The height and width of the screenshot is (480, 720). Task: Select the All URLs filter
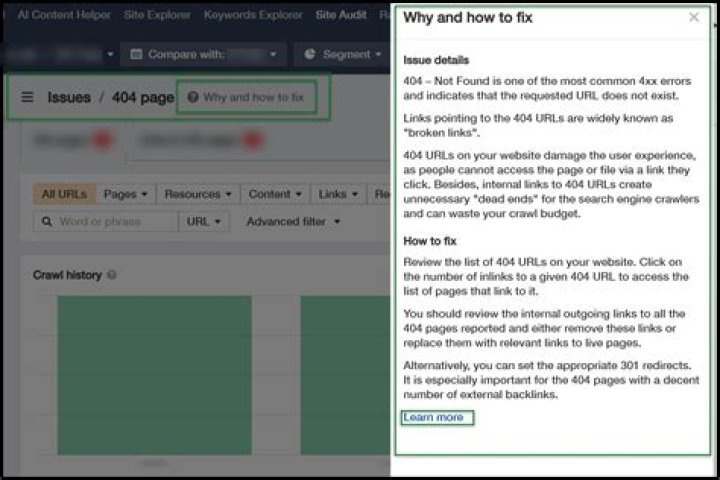coord(64,194)
